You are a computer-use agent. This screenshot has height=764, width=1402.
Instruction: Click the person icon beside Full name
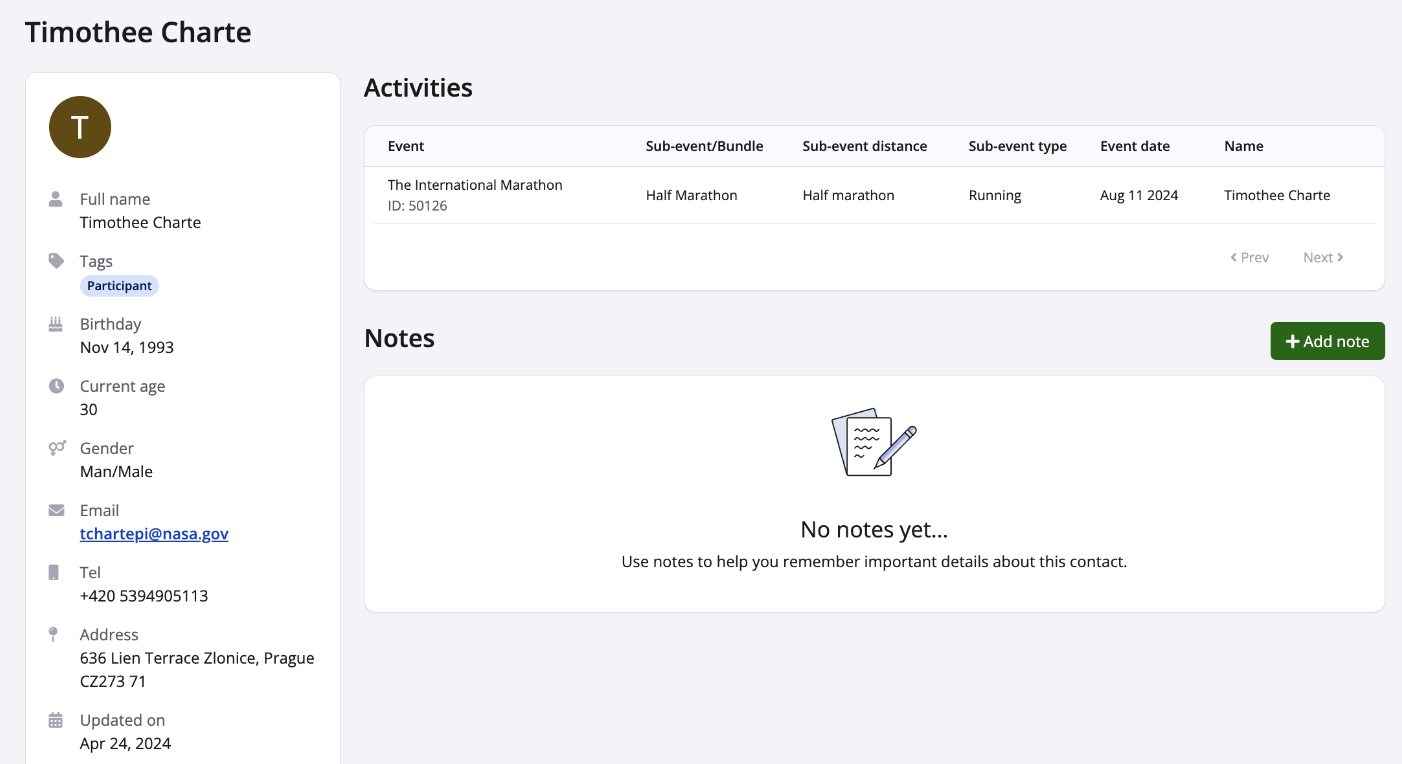(56, 199)
